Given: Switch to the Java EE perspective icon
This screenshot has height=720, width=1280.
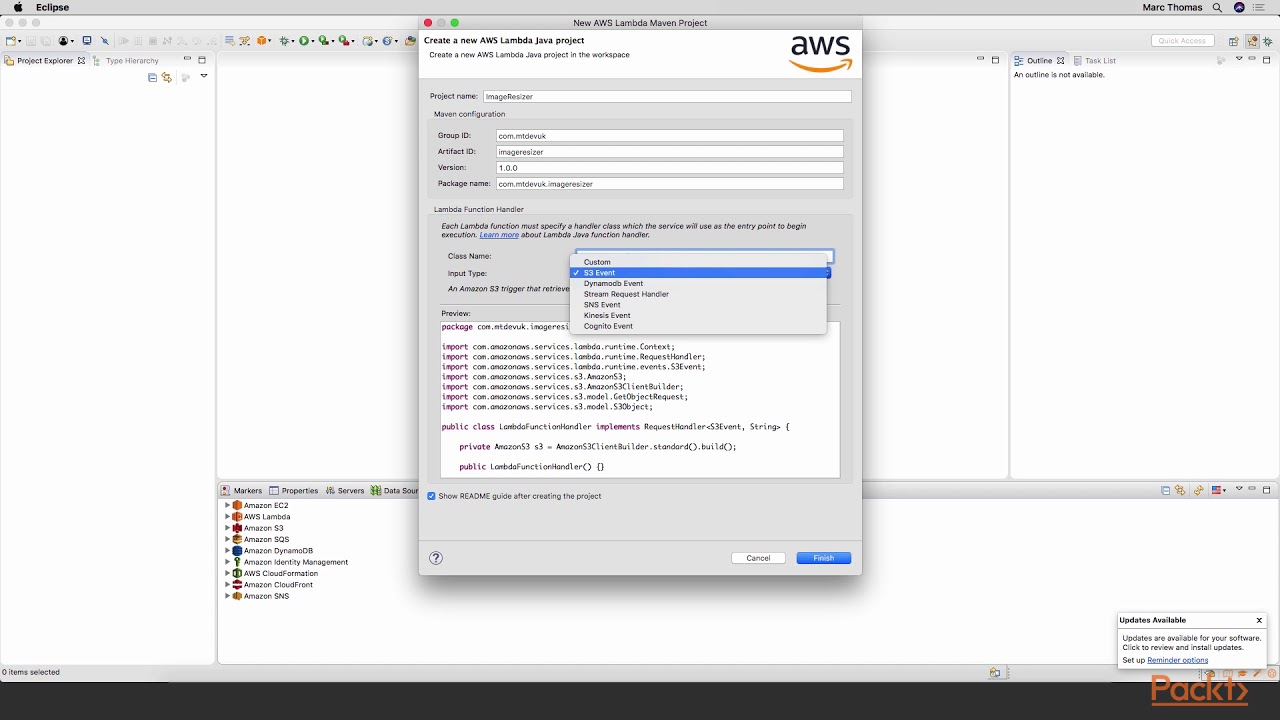Looking at the screenshot, I should pos(1252,41).
